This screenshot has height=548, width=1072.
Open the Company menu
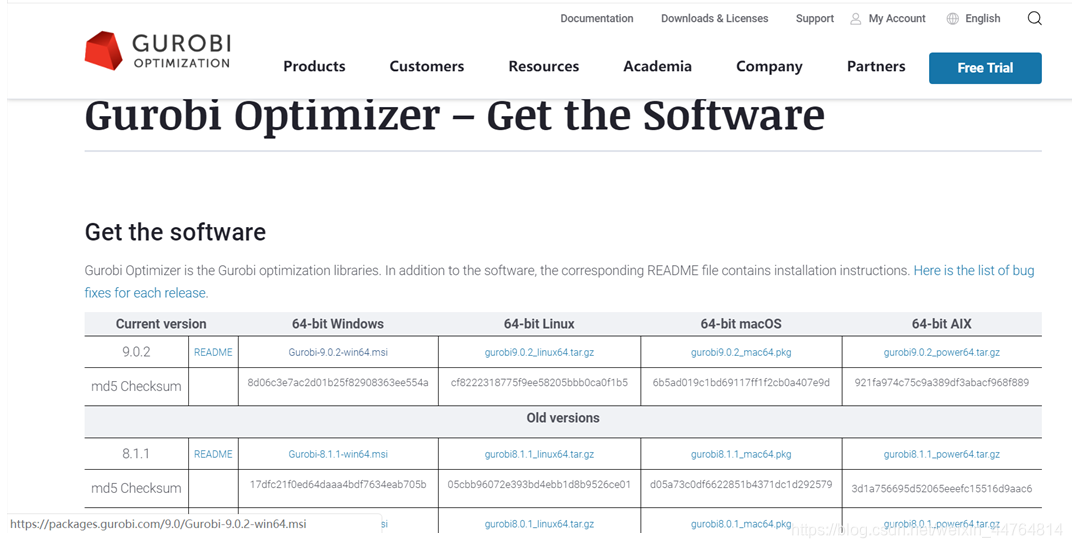tap(769, 66)
